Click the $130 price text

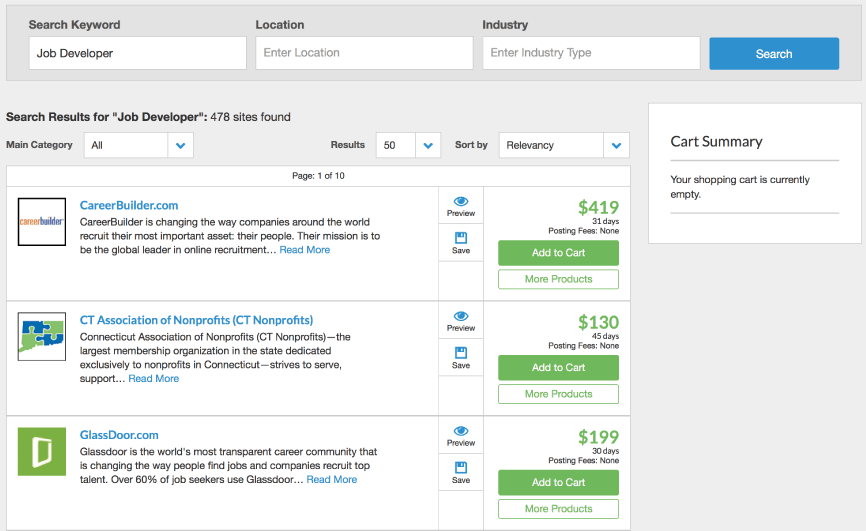[598, 323]
